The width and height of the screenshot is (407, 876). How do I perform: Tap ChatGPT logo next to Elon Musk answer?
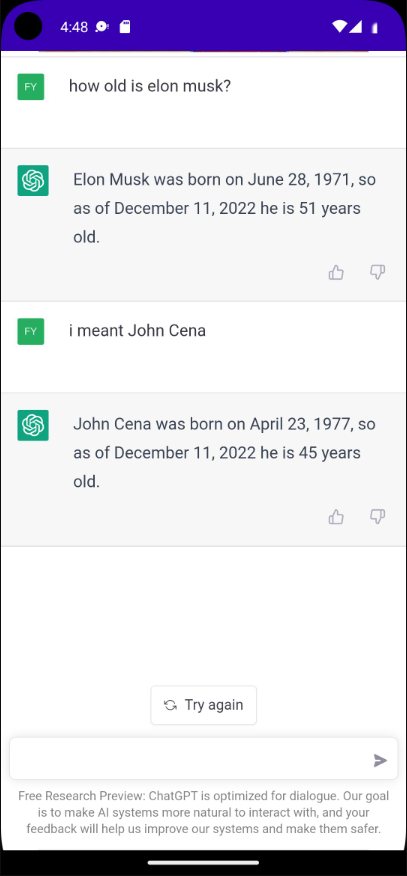click(x=33, y=180)
